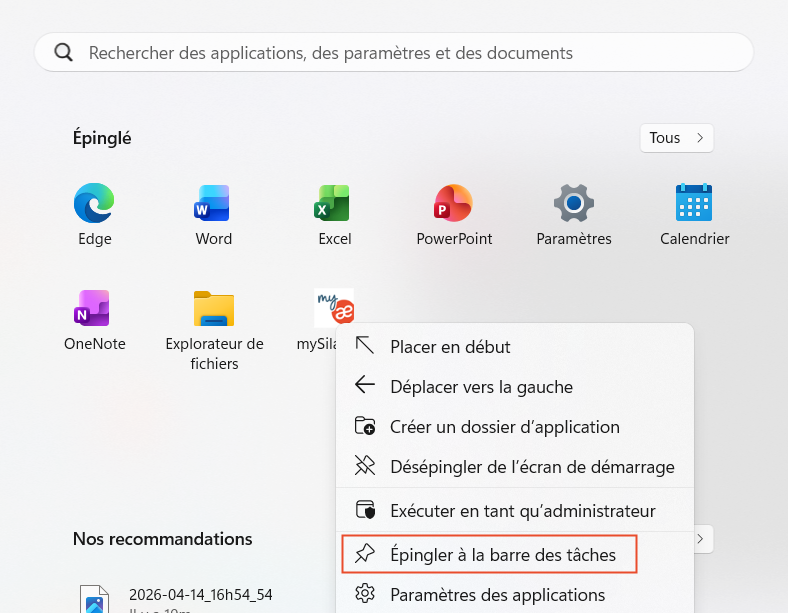Open recommended file 2026-04-14_16h54_54
The height and width of the screenshot is (613, 788).
(x=201, y=594)
